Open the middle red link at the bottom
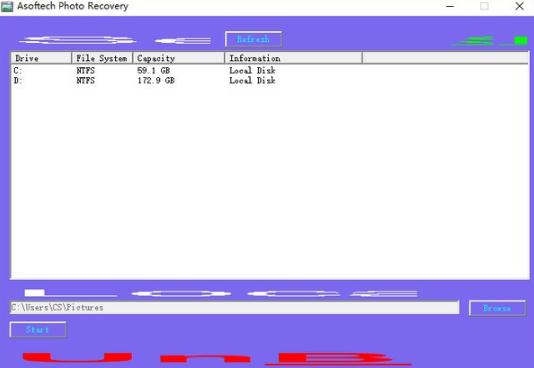Image resolution: width=534 pixels, height=368 pixels. point(205,358)
